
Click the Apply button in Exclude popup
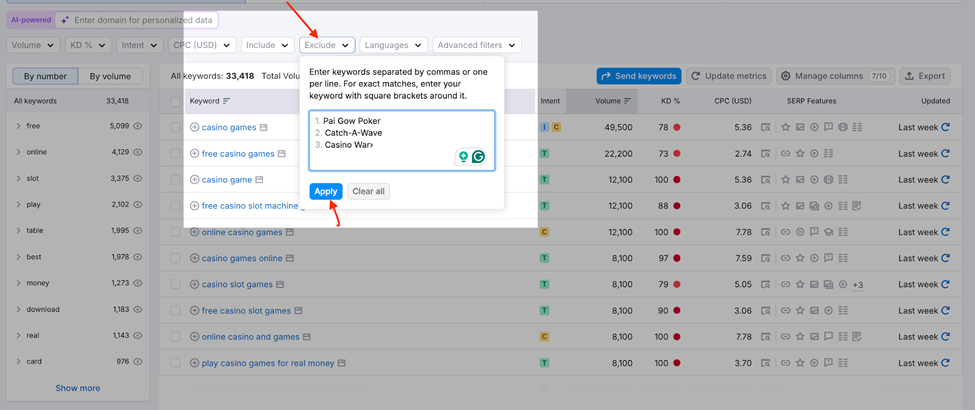(326, 191)
